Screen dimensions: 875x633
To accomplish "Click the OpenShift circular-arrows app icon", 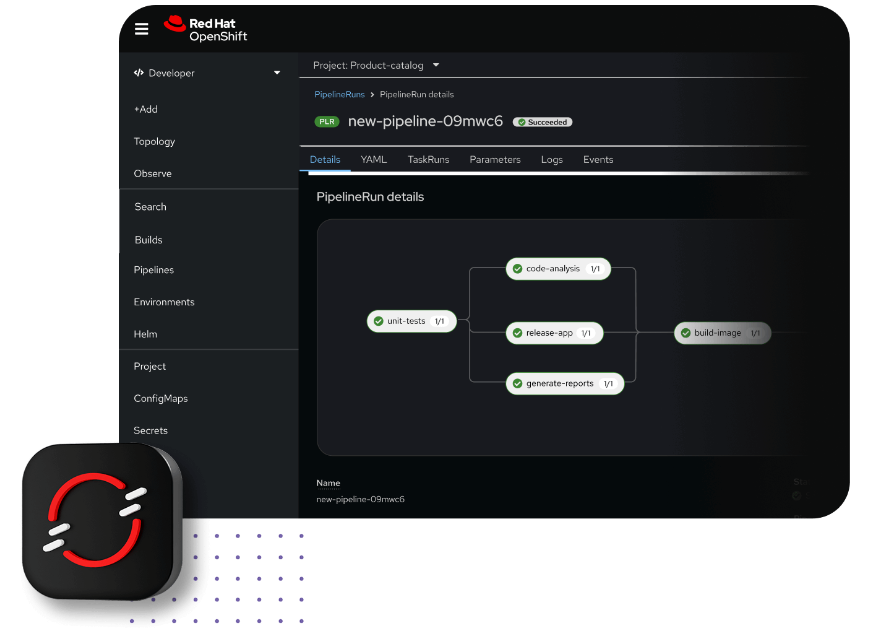I will coord(102,521).
